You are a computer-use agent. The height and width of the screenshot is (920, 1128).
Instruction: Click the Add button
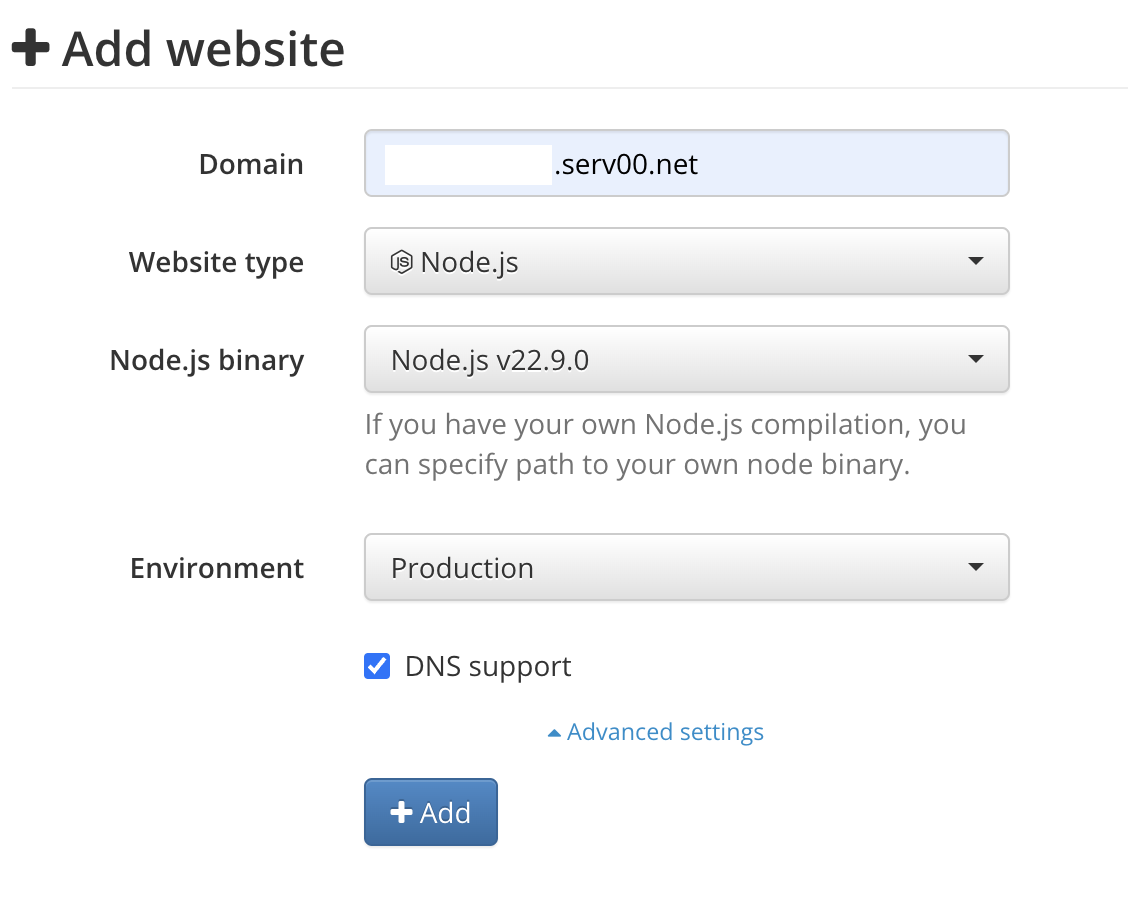point(430,812)
